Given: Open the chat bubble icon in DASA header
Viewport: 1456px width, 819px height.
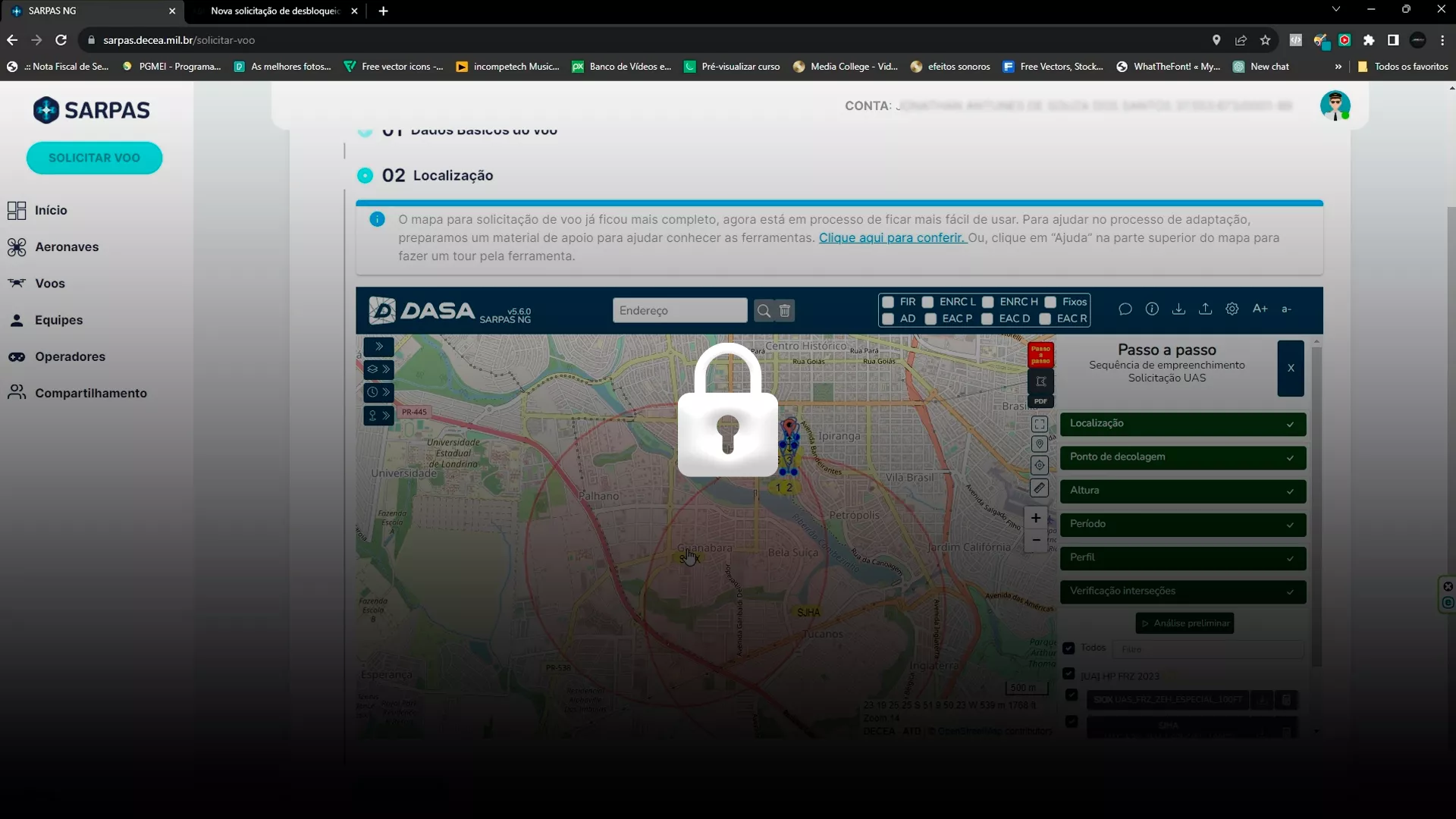Looking at the screenshot, I should pyautogui.click(x=1125, y=309).
